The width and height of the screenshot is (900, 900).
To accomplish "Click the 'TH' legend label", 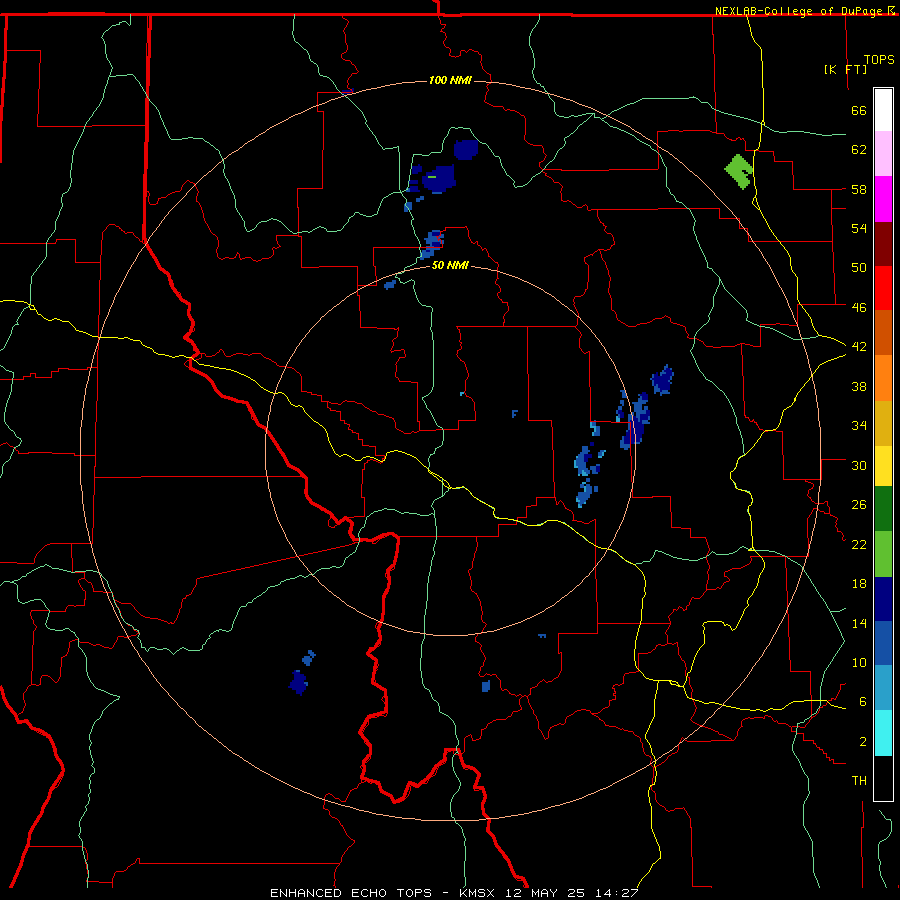I will (x=859, y=781).
